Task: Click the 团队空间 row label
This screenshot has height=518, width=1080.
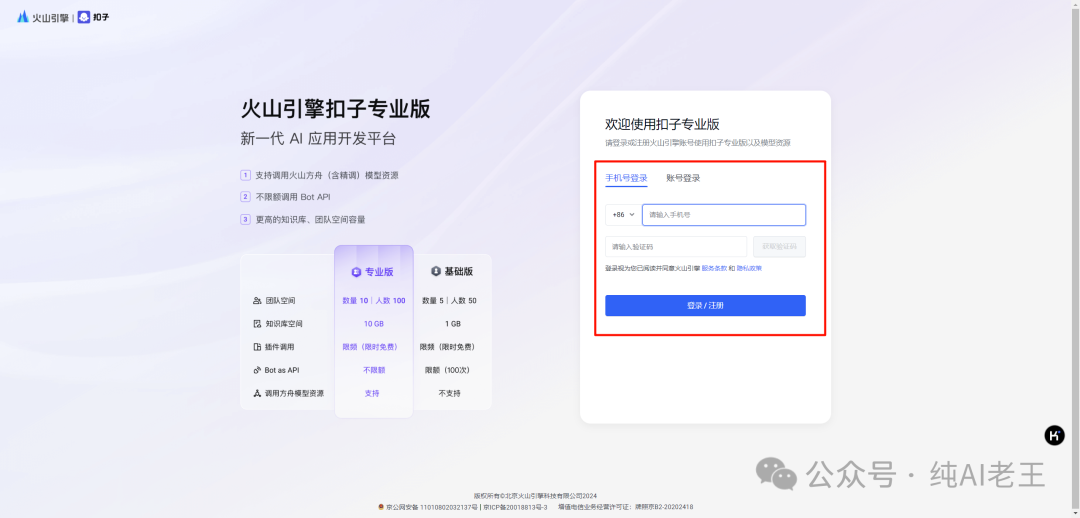Action: (280, 301)
